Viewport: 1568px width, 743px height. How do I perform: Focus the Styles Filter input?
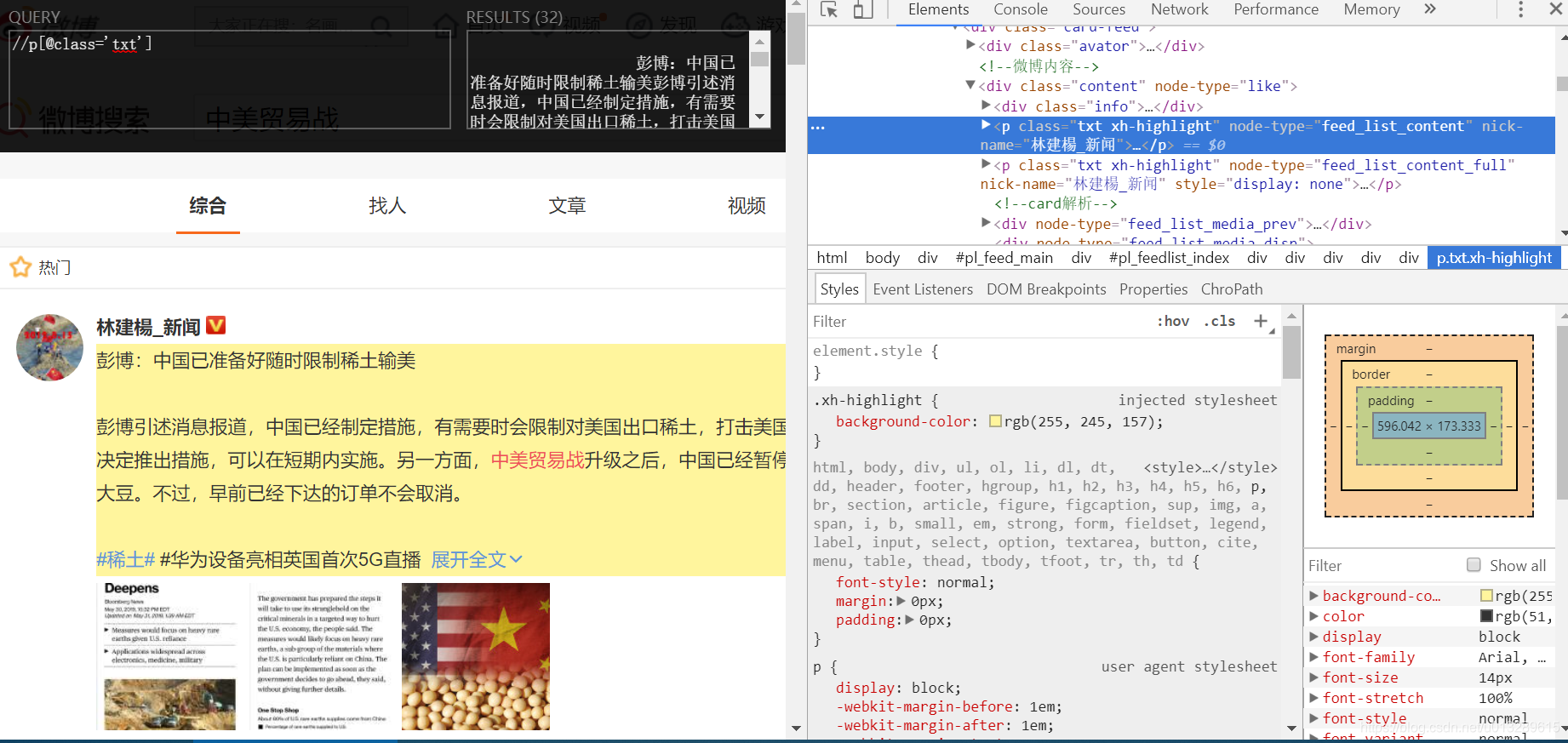979,322
